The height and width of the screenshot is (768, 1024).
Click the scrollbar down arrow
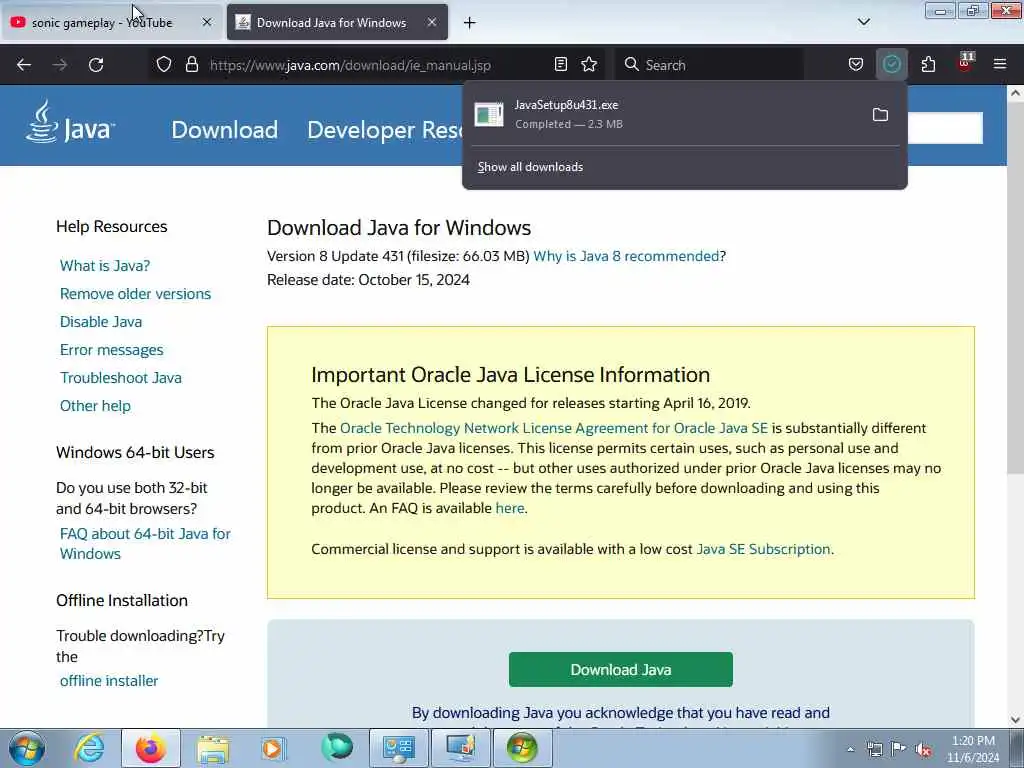tap(1015, 720)
